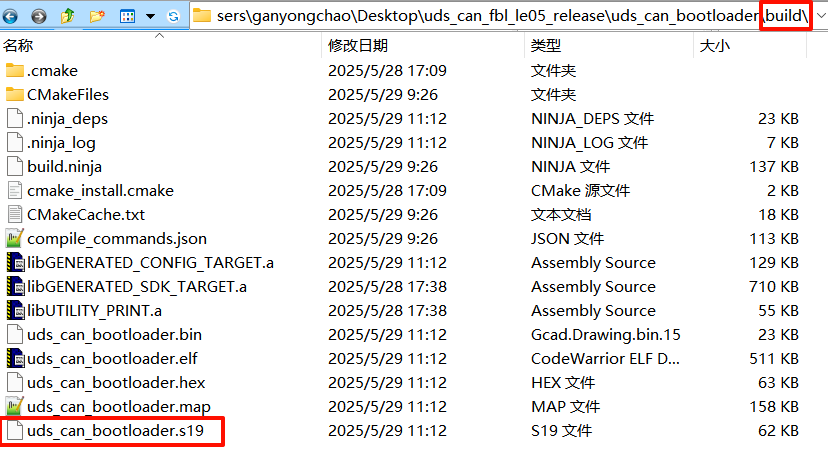The width and height of the screenshot is (828, 457).
Task: Click the Back navigation arrow
Action: (10, 16)
